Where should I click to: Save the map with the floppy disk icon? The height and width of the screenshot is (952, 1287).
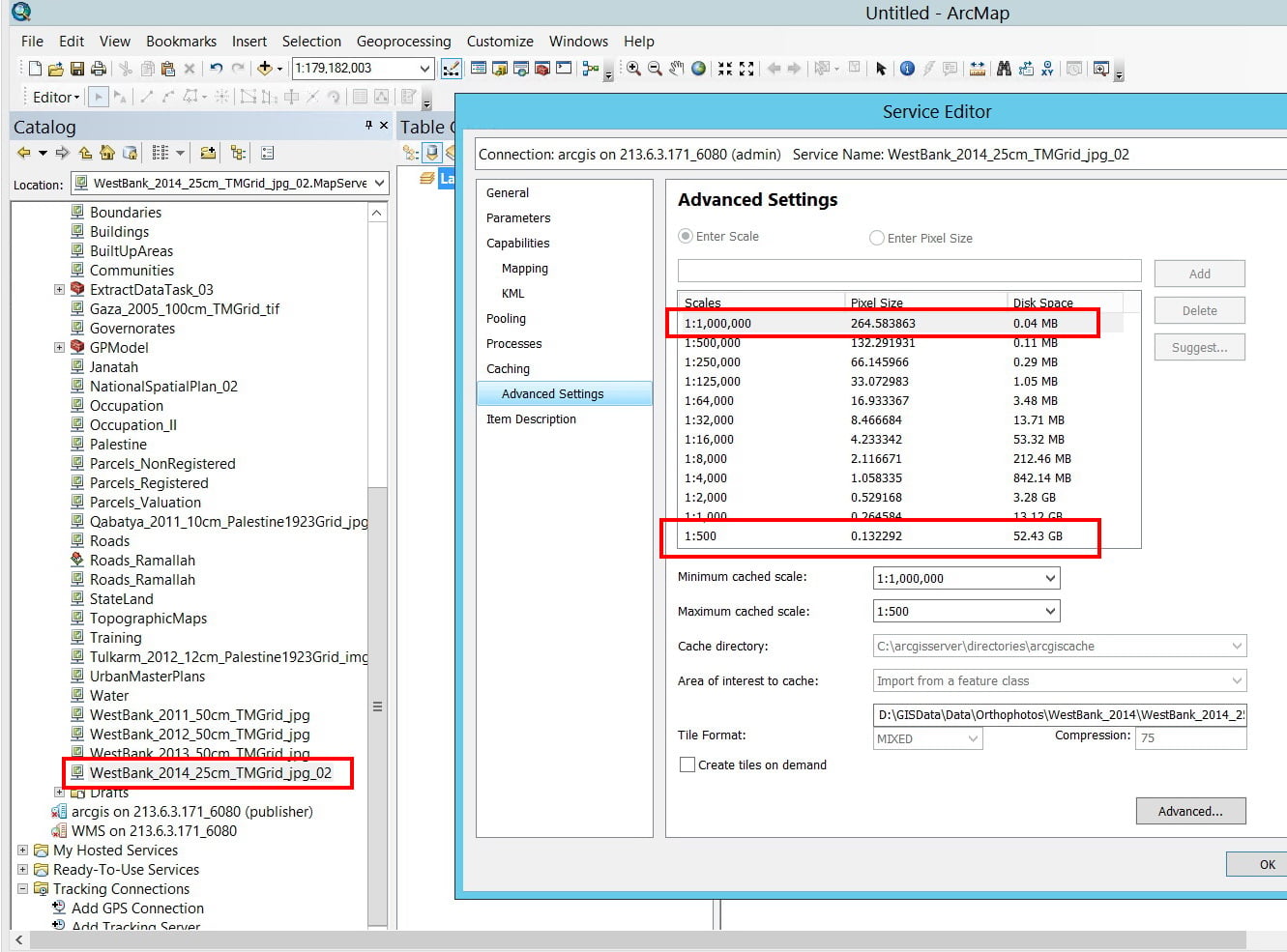76,69
